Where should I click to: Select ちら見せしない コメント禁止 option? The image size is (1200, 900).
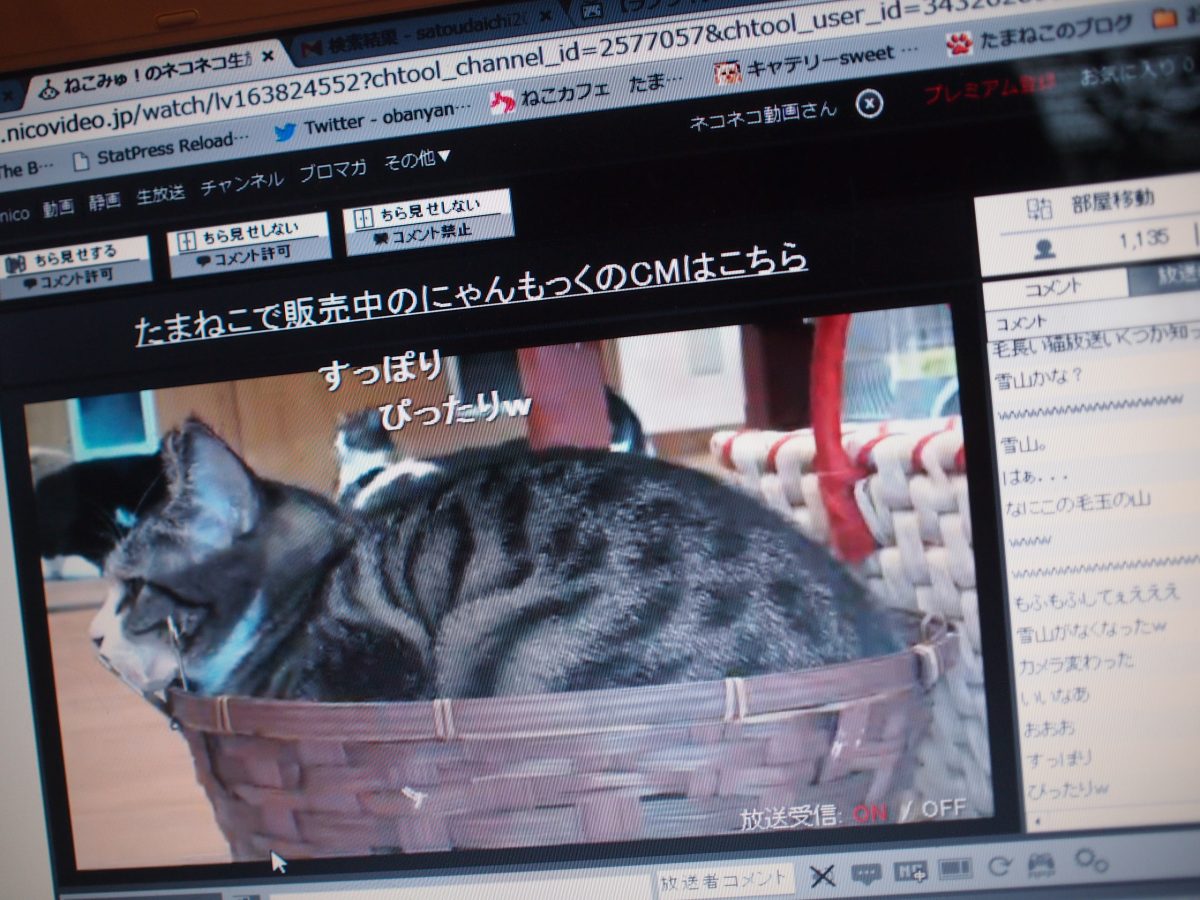(428, 221)
